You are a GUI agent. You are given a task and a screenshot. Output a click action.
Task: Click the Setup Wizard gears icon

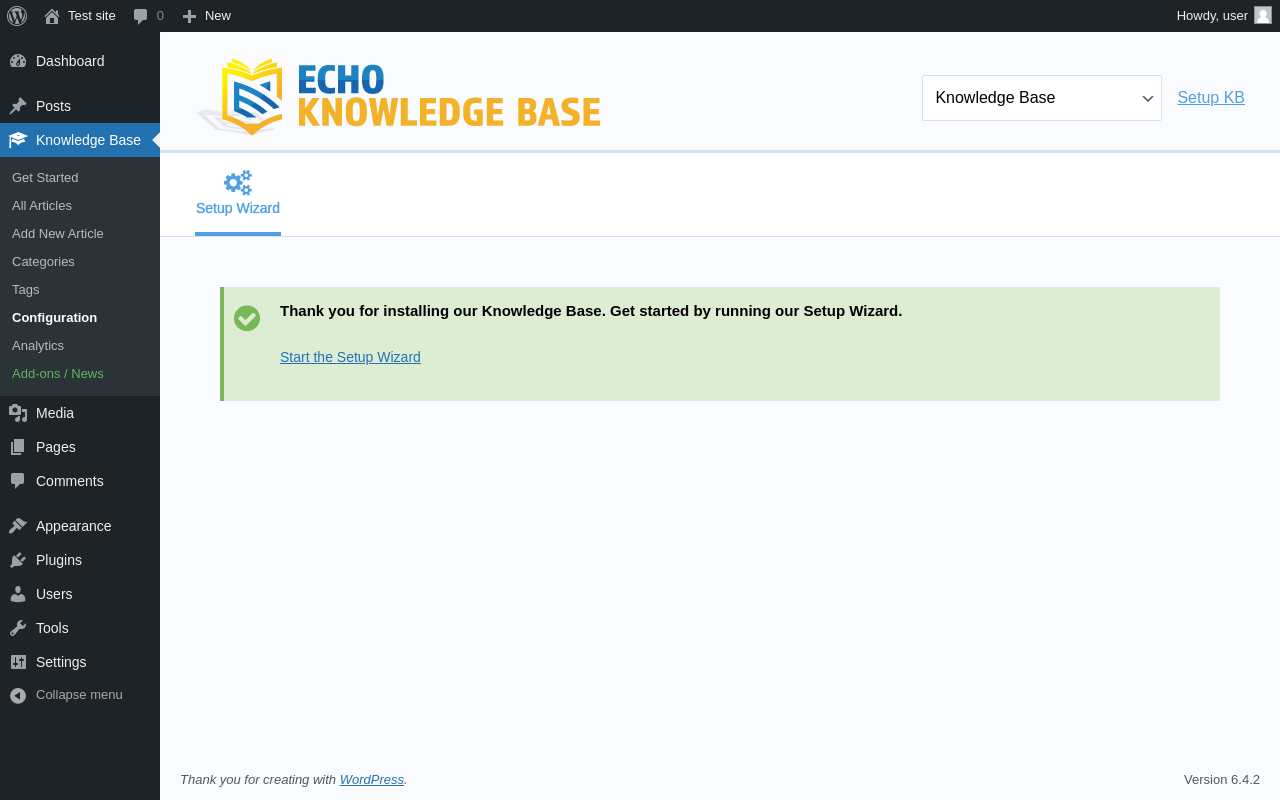(x=238, y=182)
